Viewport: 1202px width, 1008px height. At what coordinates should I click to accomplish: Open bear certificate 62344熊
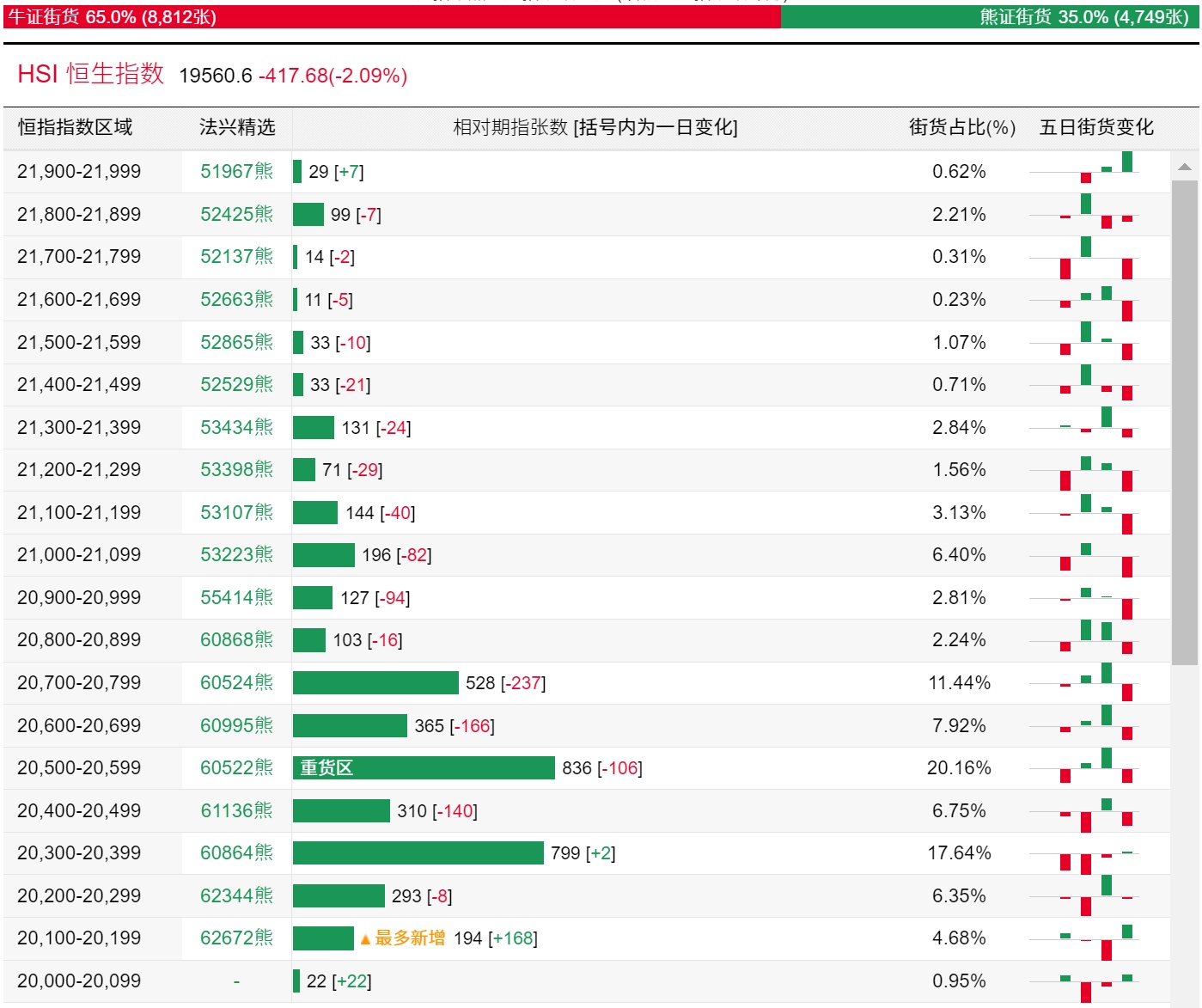(236, 895)
